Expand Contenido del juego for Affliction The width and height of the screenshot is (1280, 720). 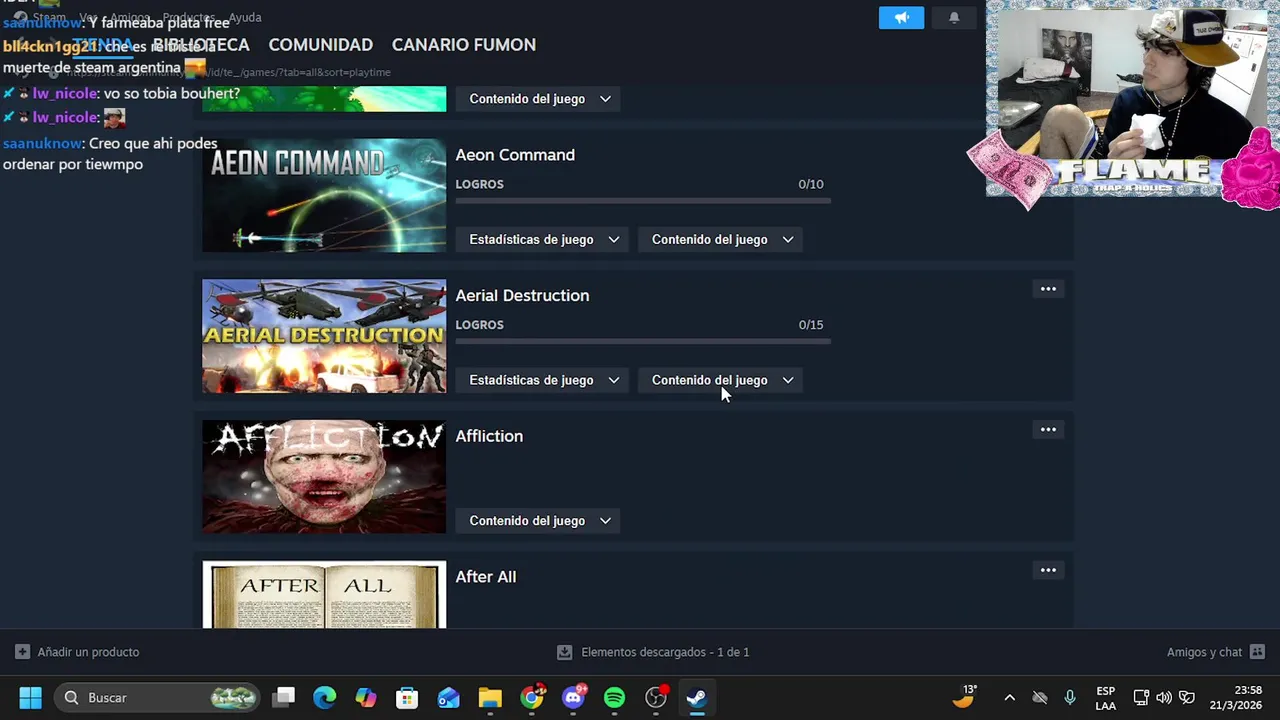[x=540, y=521]
